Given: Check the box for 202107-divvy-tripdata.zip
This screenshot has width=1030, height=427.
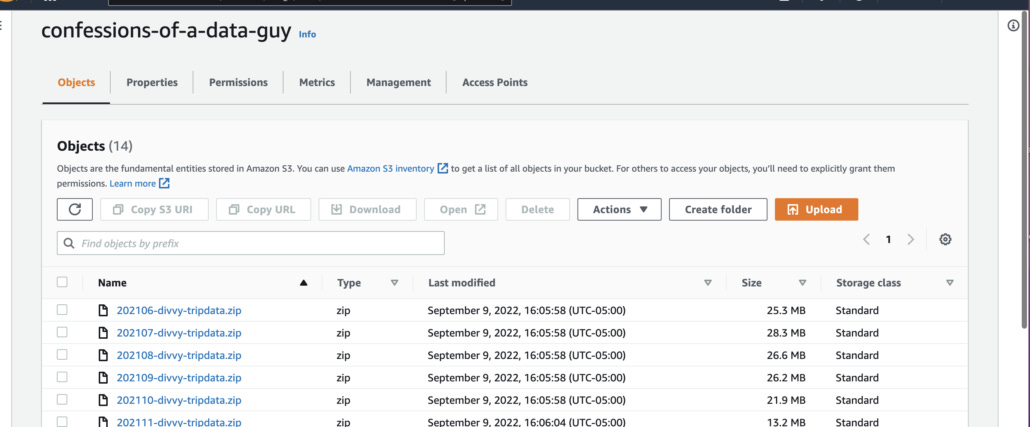Looking at the screenshot, I should pos(62,332).
